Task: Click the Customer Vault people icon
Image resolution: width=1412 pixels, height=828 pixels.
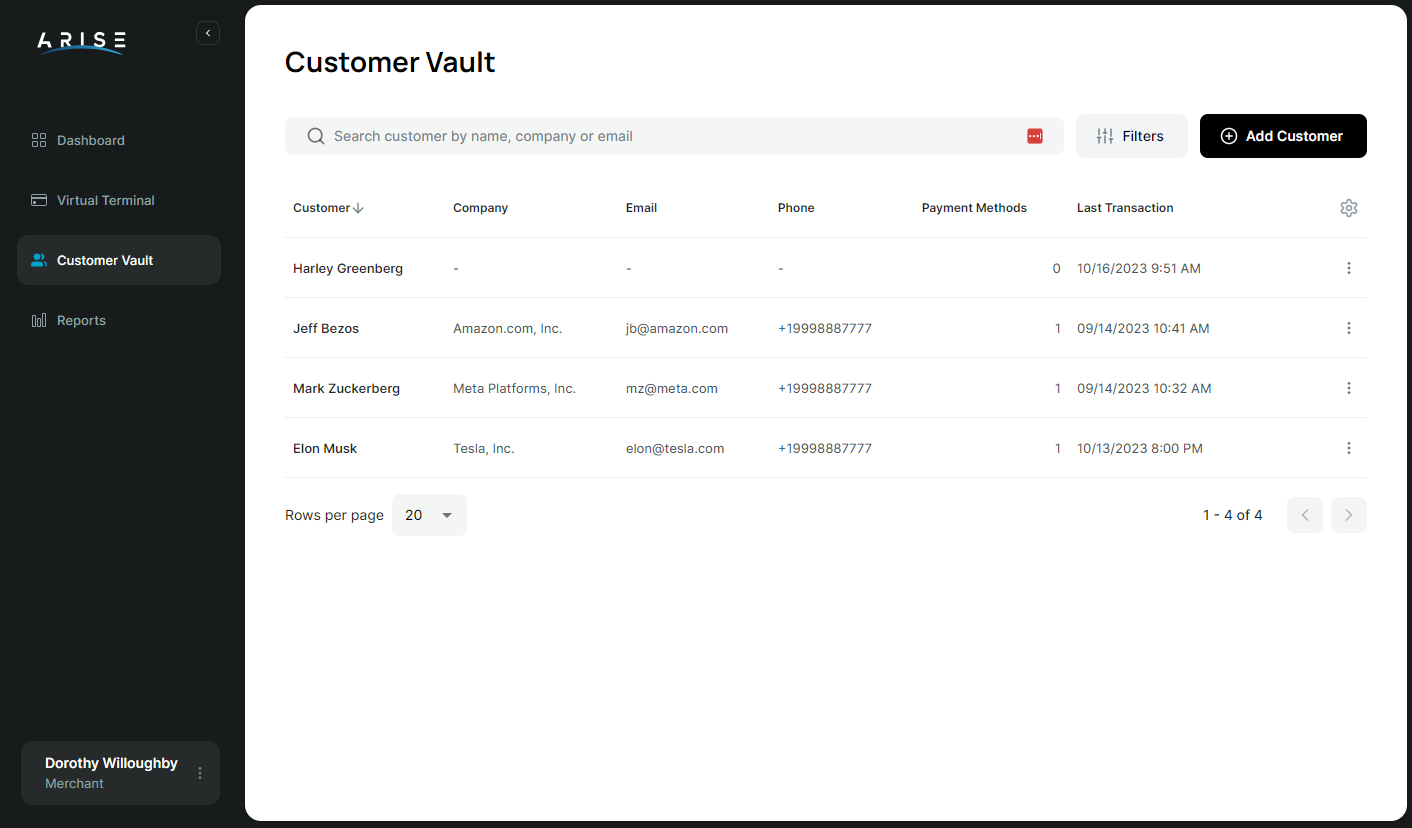Action: (x=39, y=260)
